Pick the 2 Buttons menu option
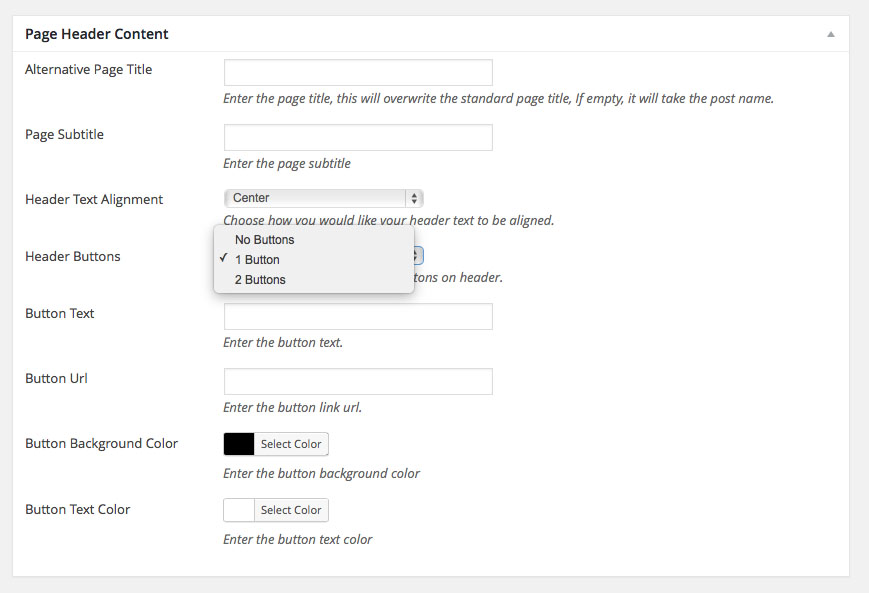This screenshot has height=593, width=869. coord(260,280)
